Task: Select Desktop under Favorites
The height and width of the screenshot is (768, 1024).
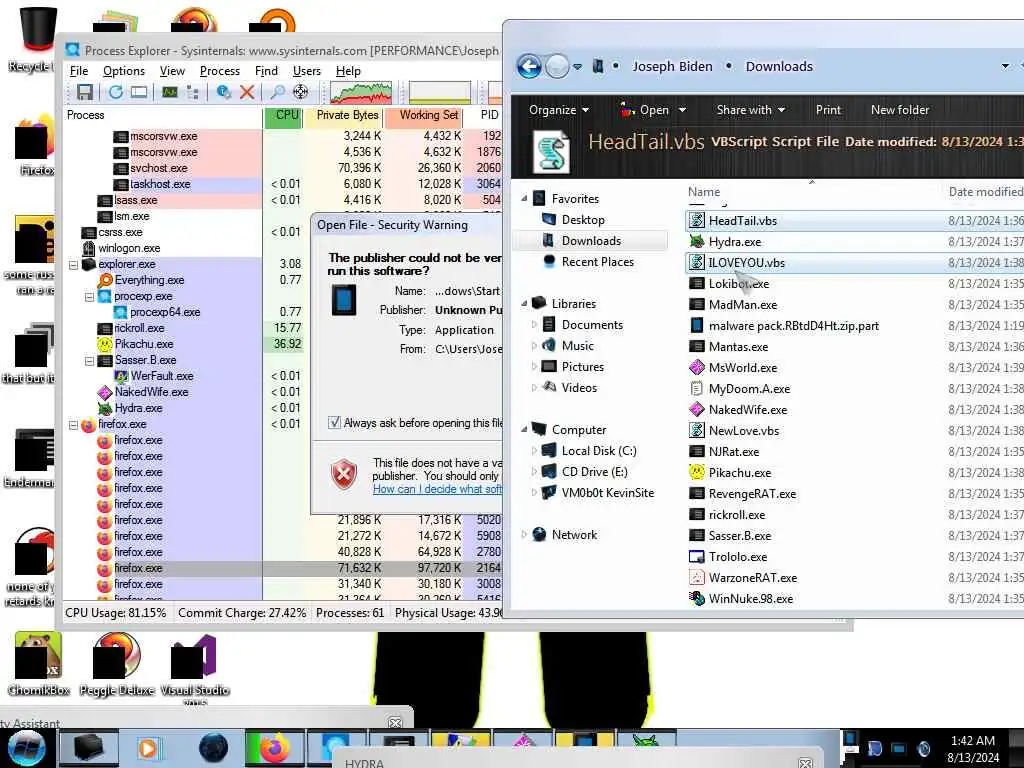Action: [x=583, y=220]
